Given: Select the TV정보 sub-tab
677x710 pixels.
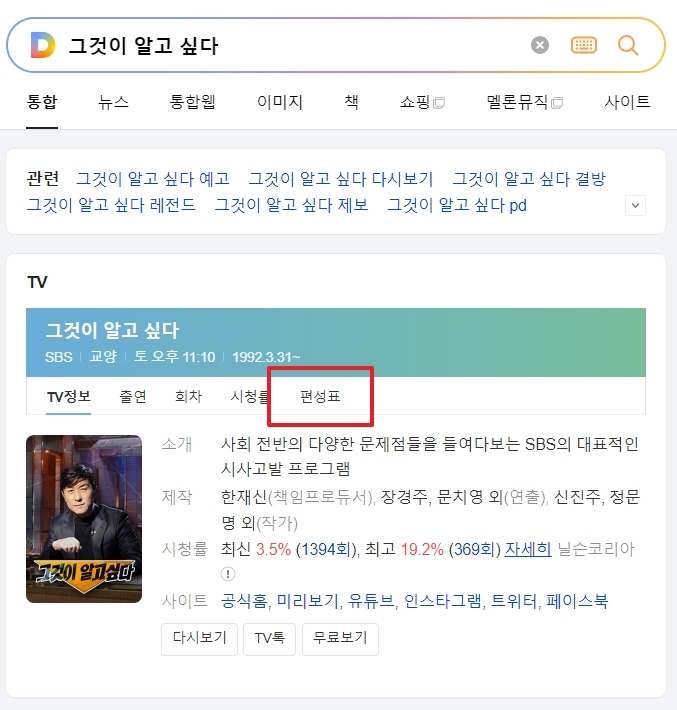Looking at the screenshot, I should pos(69,397).
